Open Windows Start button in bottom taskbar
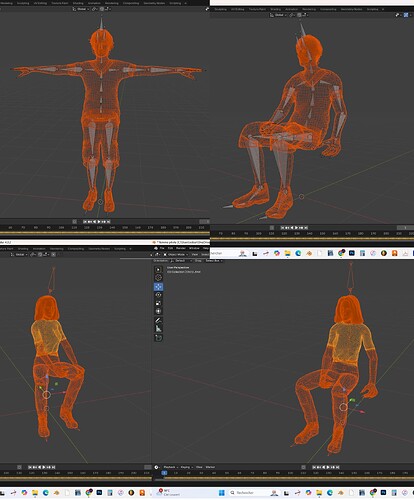414x500 pixels. pos(222,493)
